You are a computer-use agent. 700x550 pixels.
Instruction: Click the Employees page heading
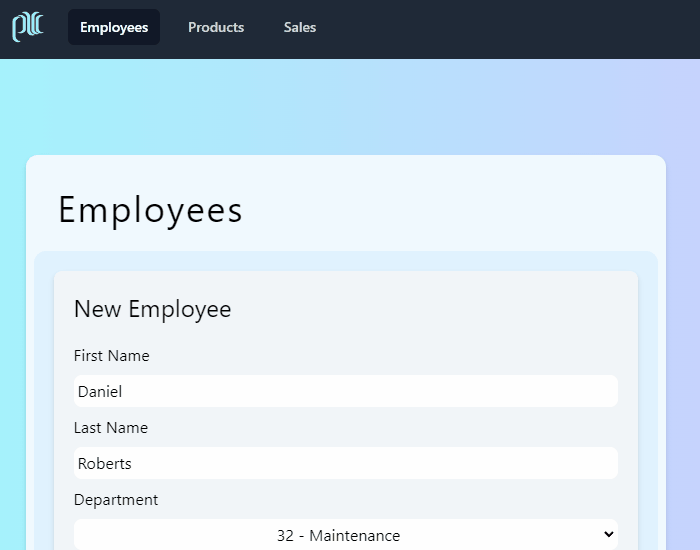click(150, 210)
